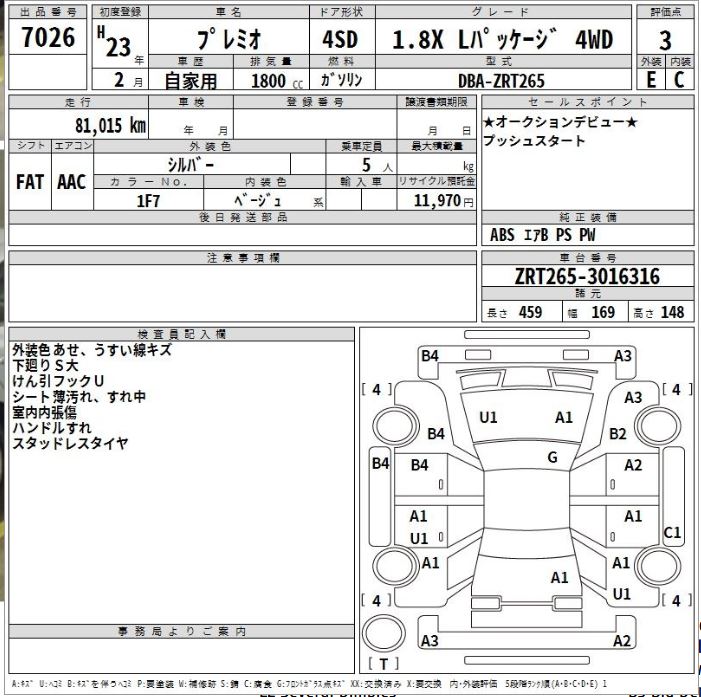The height and width of the screenshot is (697, 701).
Task: Click the ABS equipment listing
Action: (x=502, y=235)
